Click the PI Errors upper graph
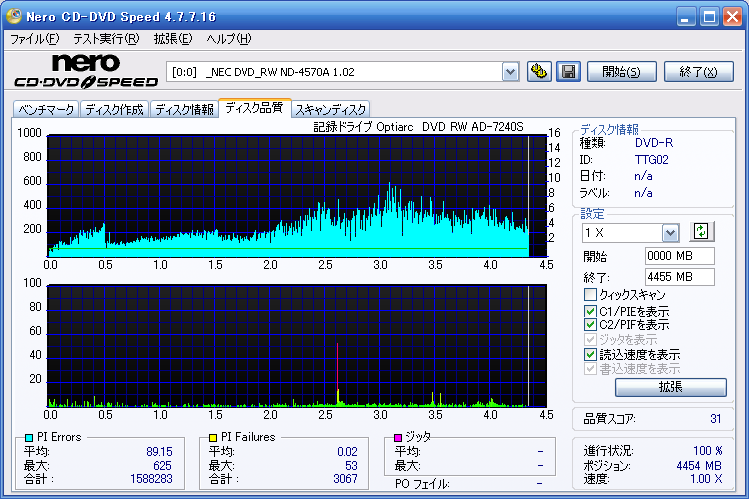This screenshot has height=499, width=749. click(297, 196)
